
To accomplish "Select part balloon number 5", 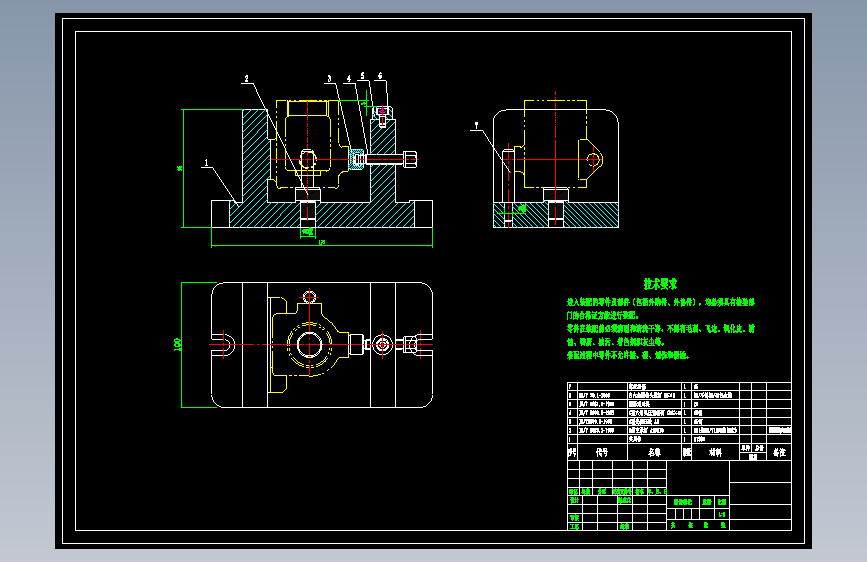I will 363,76.
